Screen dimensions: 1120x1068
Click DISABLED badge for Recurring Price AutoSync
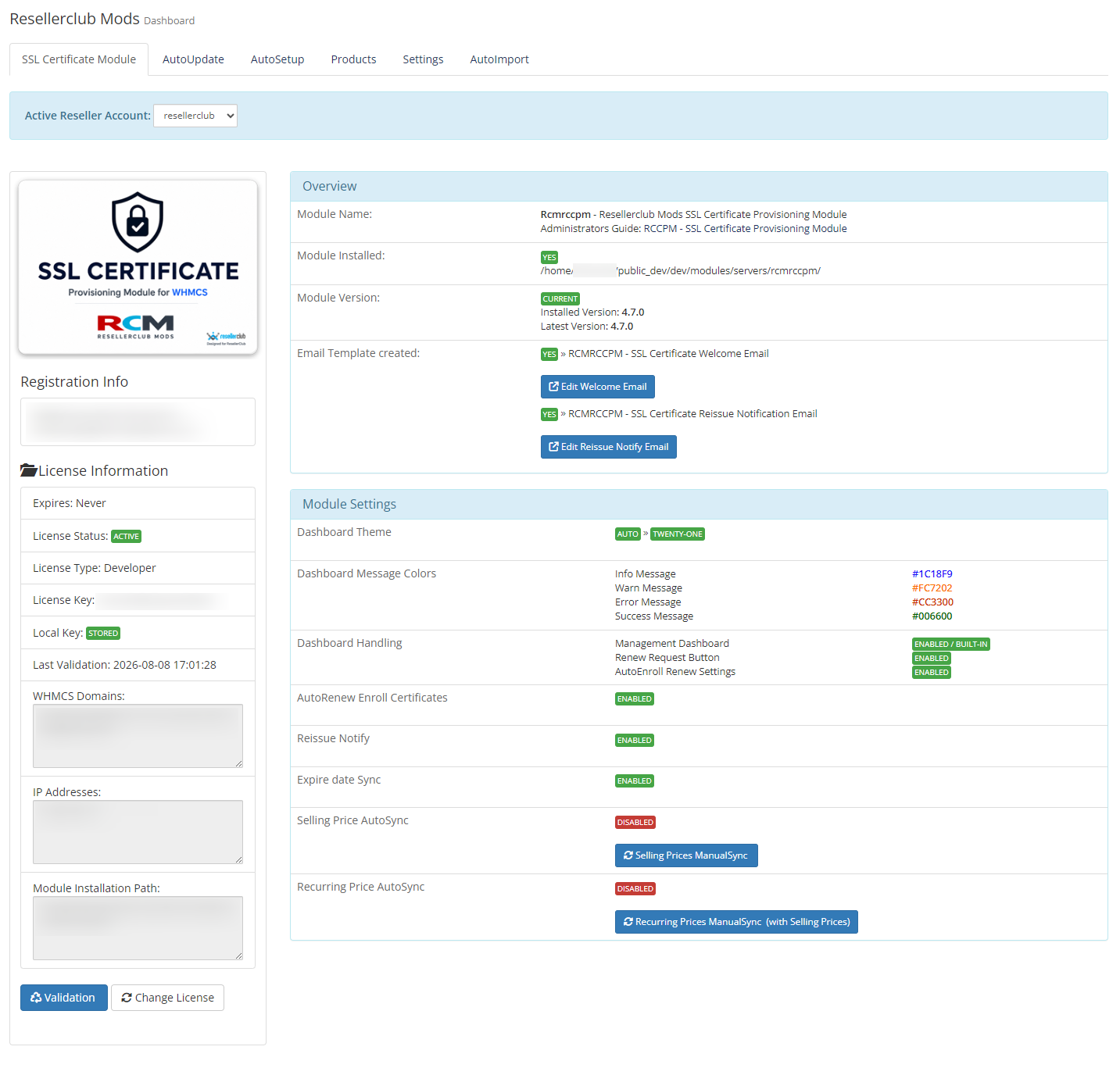(x=635, y=889)
